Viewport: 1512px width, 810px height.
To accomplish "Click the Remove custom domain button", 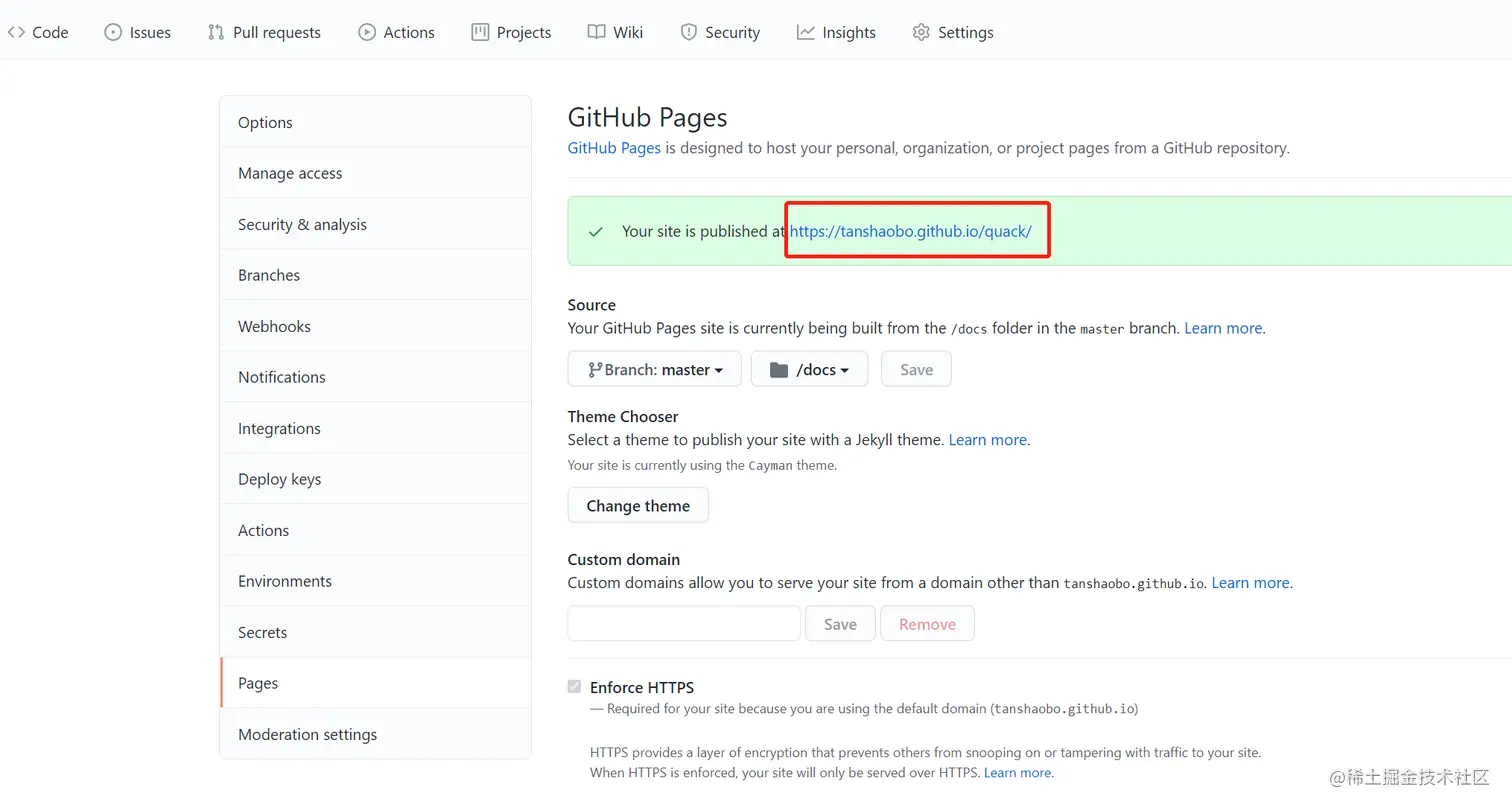I will pos(927,623).
